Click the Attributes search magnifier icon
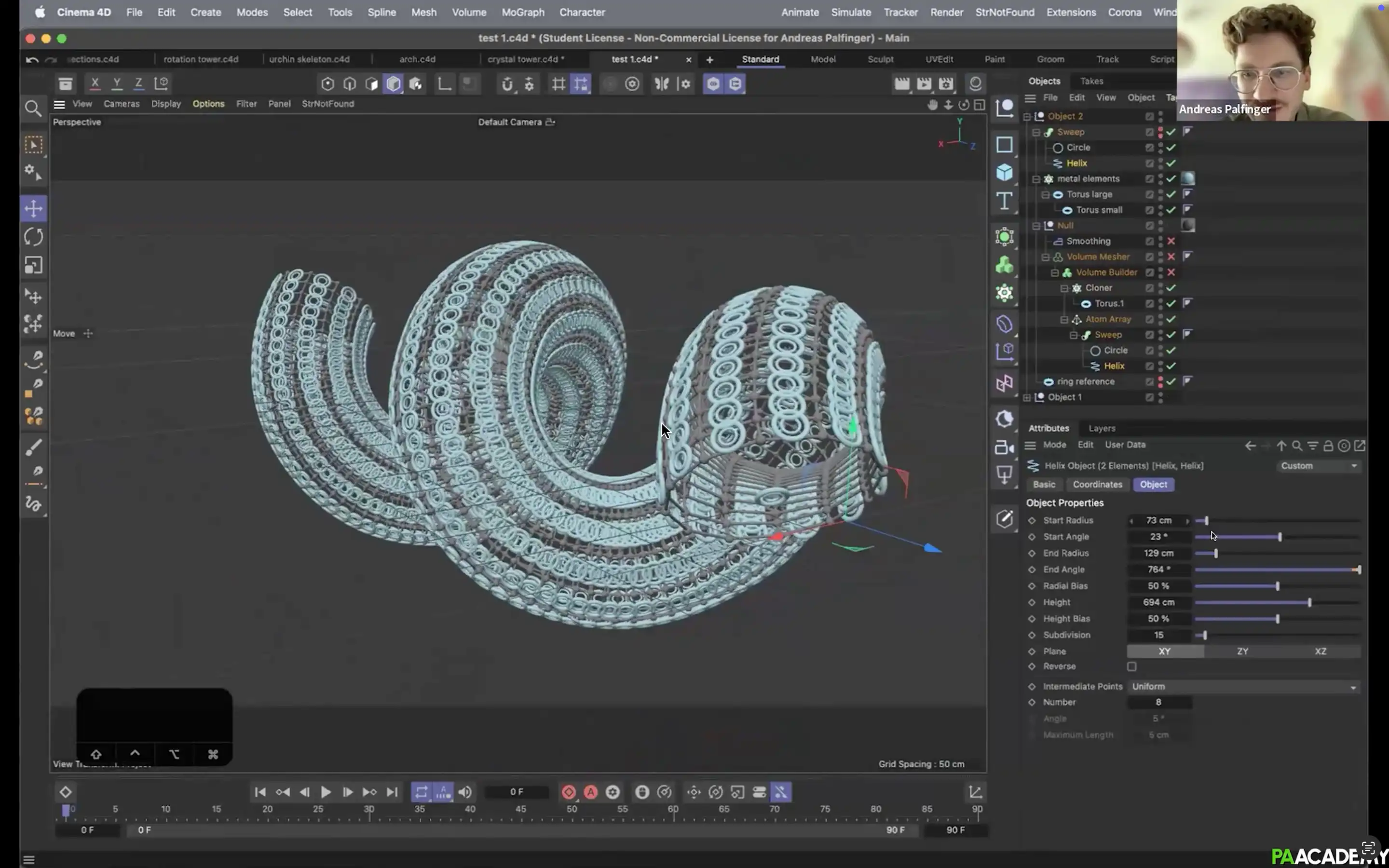The image size is (1389, 868). pyautogui.click(x=1296, y=446)
